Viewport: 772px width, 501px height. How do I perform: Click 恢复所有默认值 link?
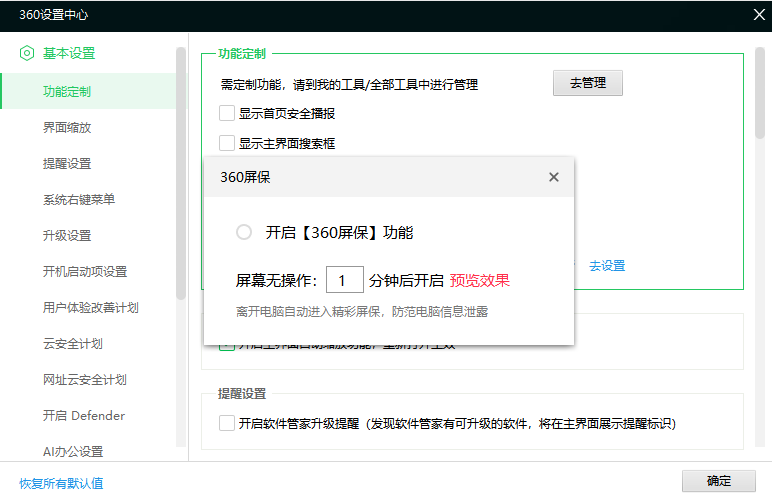pos(61,483)
